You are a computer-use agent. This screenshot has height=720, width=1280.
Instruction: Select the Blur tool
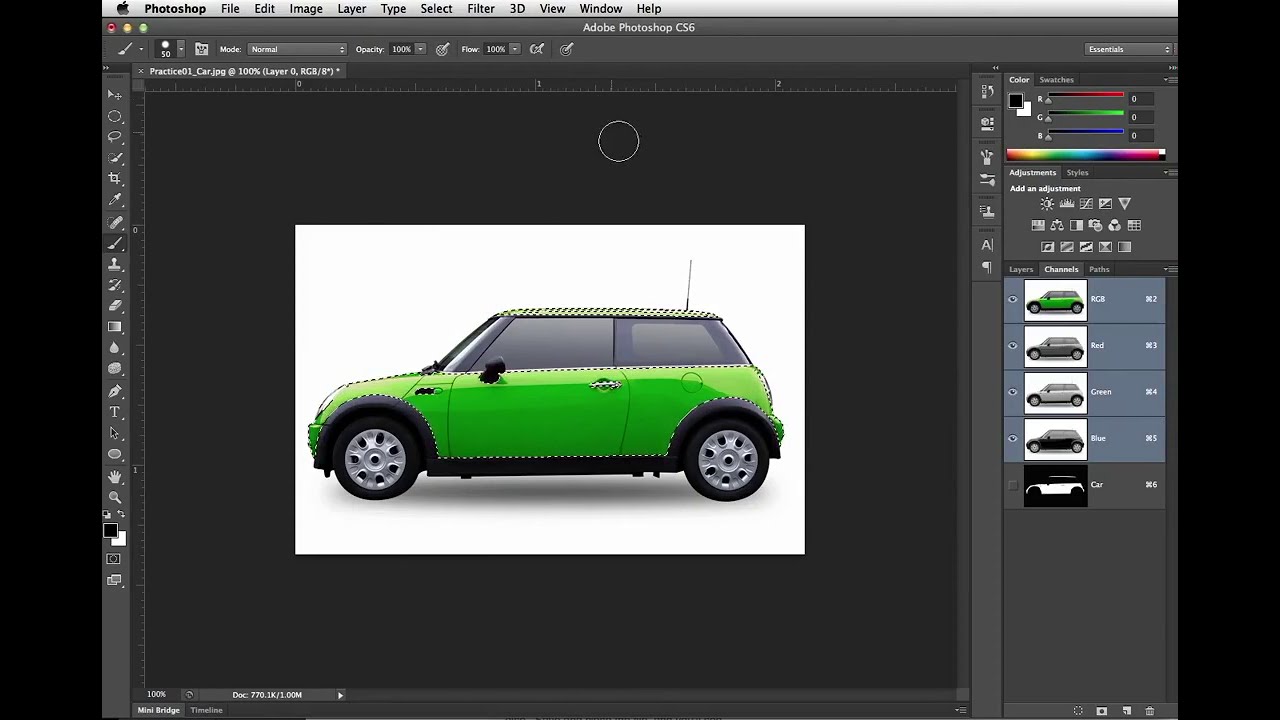point(114,348)
